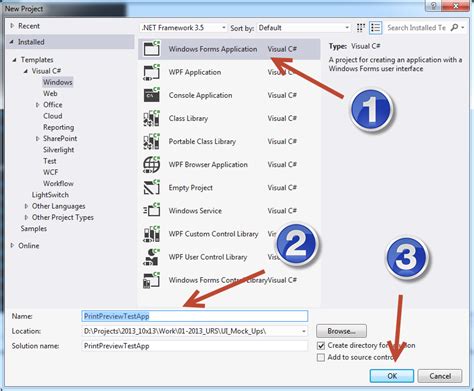Image resolution: width=474 pixels, height=391 pixels.
Task: Click the Solution name input field
Action: tap(195, 346)
